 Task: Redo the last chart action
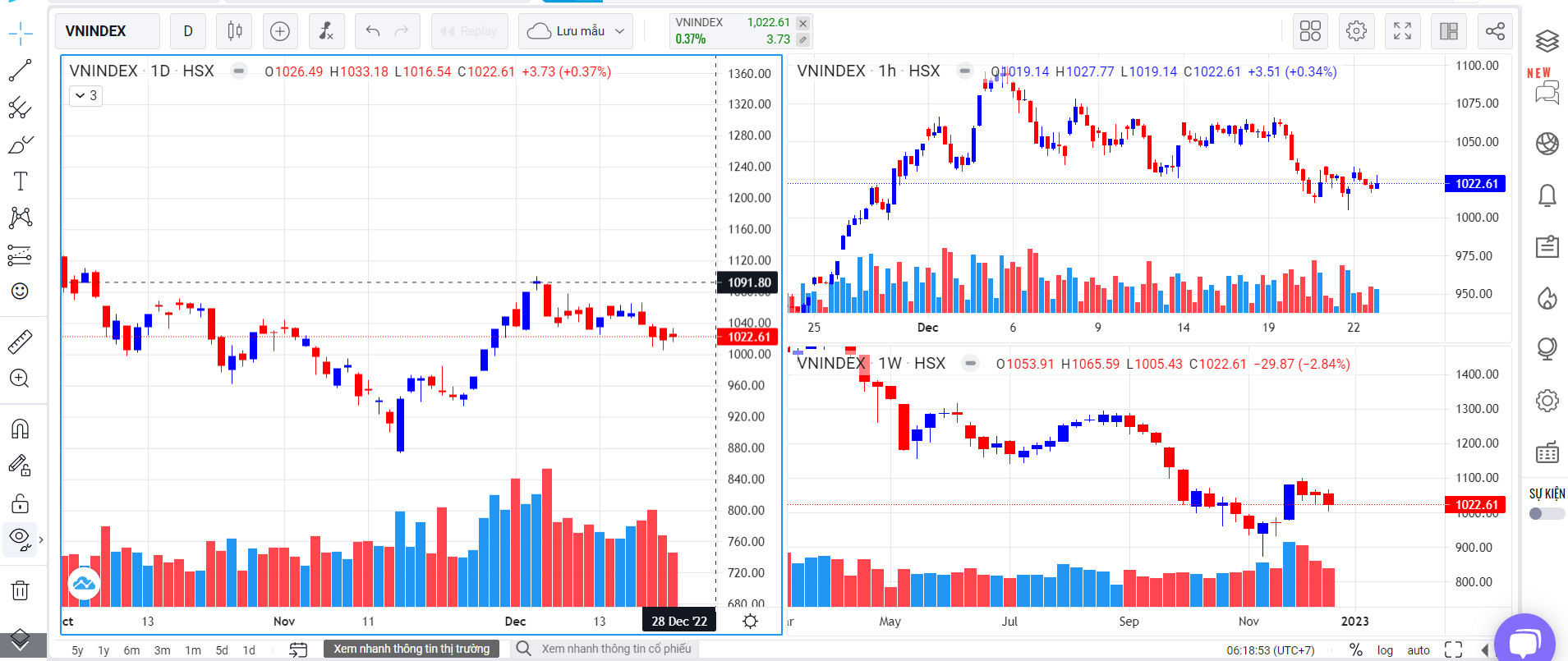(402, 31)
